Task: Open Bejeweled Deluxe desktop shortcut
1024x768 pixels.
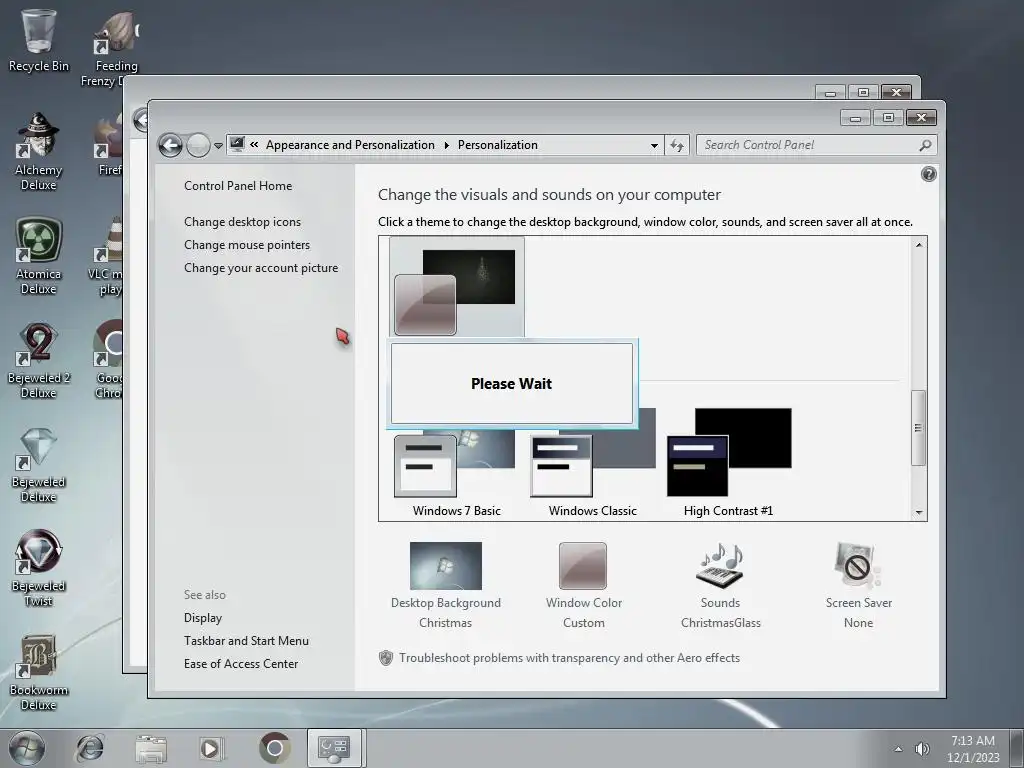Action: pos(39,465)
